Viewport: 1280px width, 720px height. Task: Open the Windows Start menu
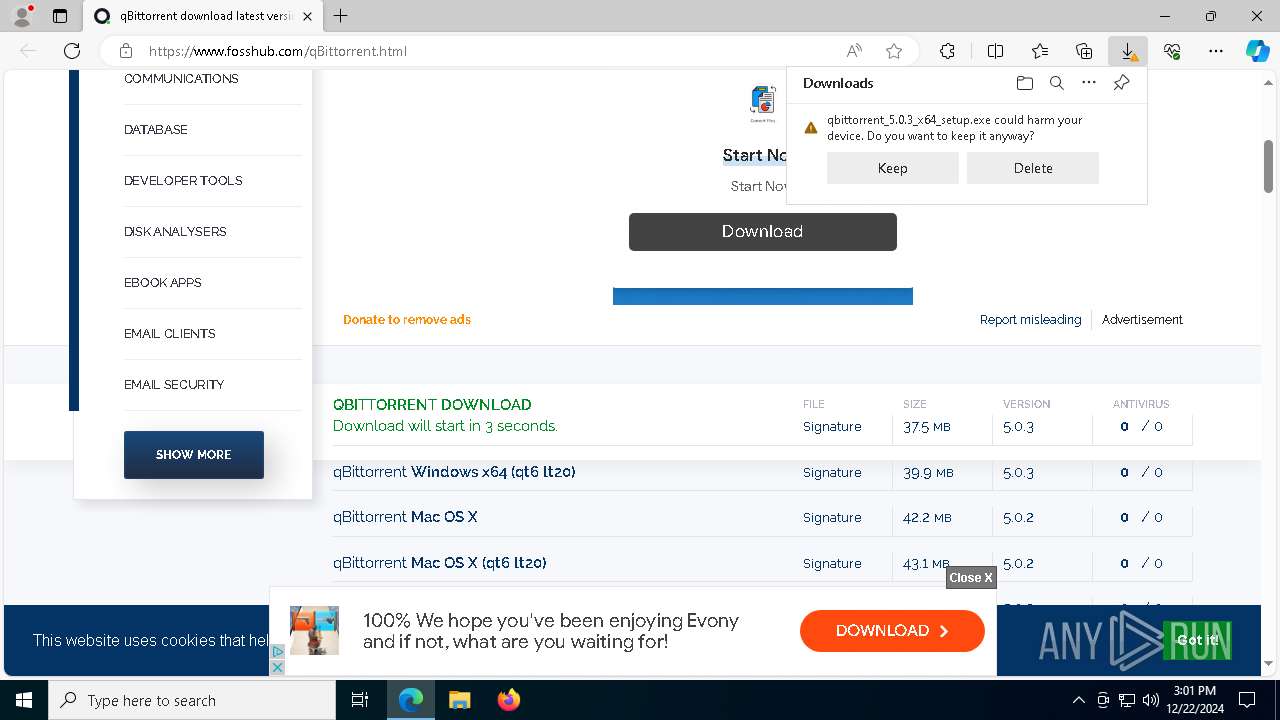pos(24,700)
